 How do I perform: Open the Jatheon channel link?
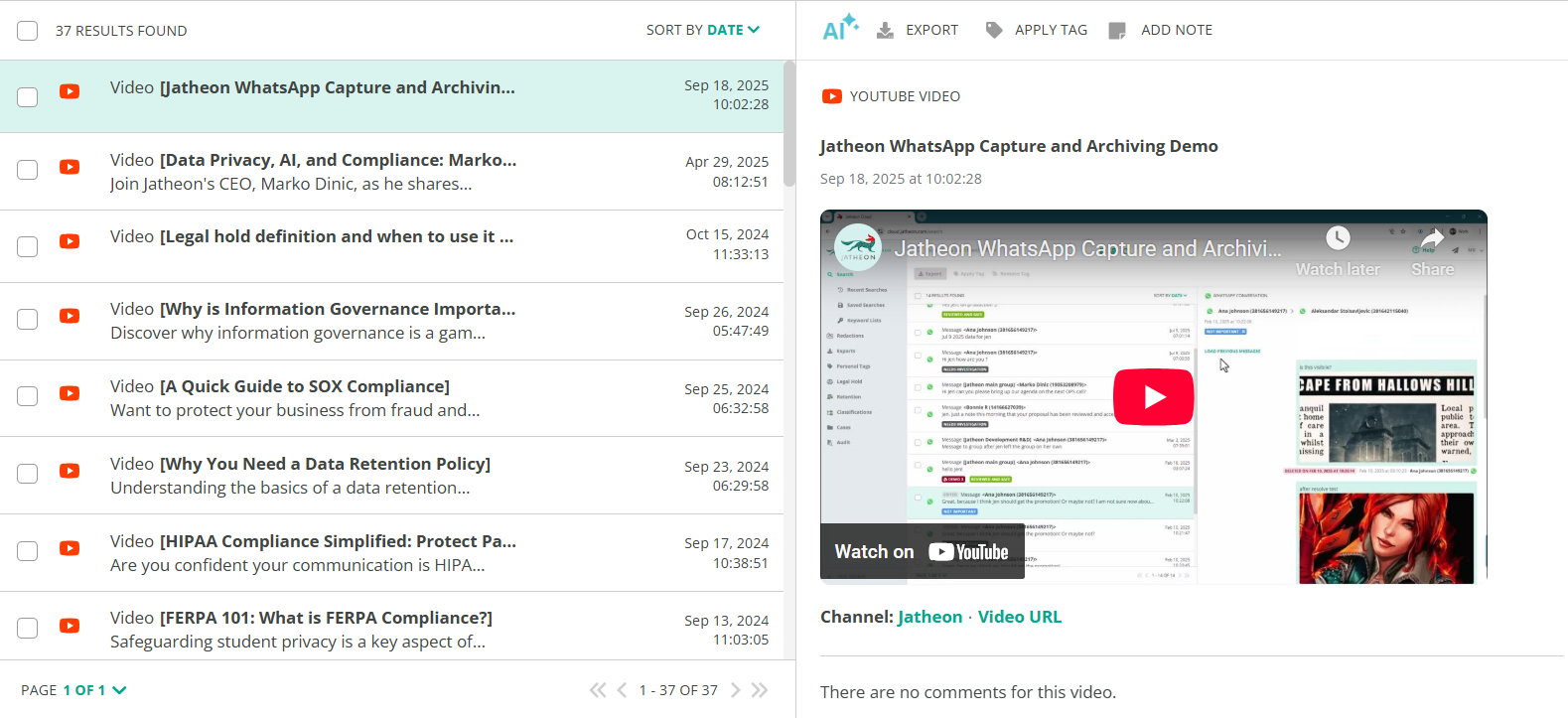coord(929,617)
